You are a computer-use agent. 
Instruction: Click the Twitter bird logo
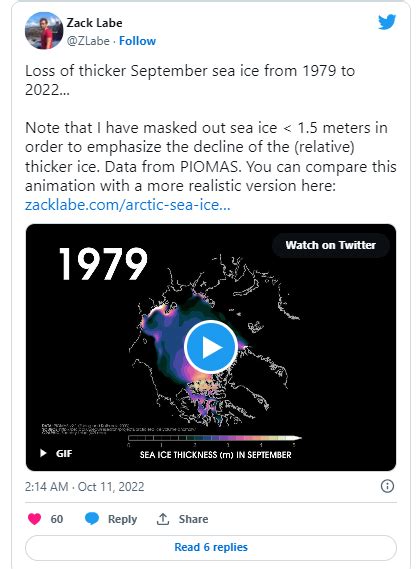387,22
